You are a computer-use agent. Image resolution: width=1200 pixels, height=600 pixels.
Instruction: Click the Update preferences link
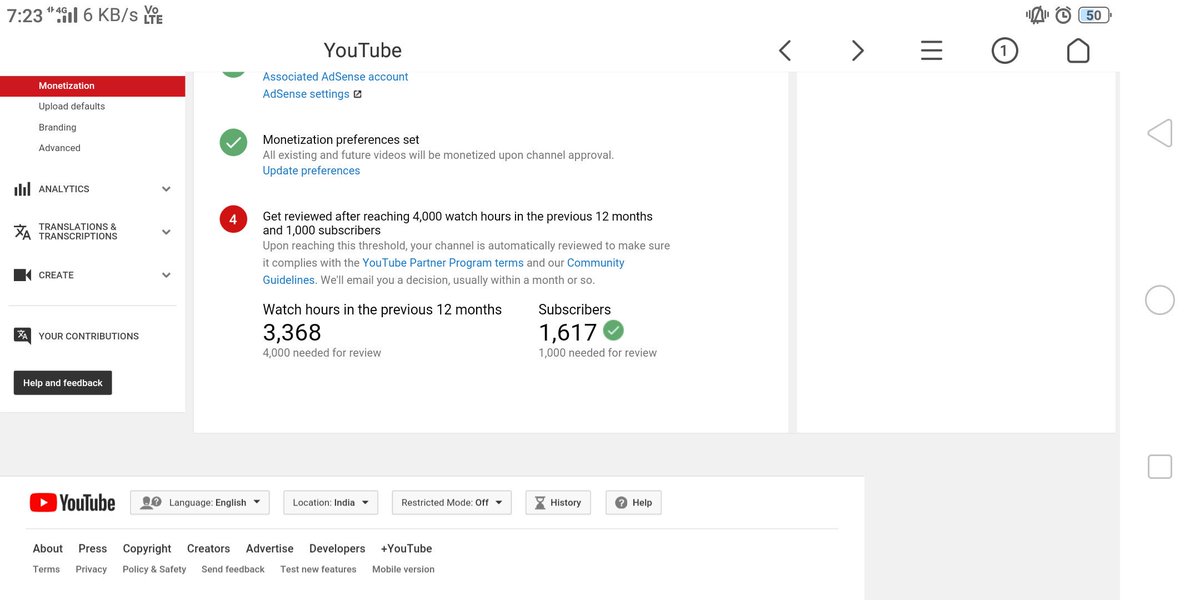pyautogui.click(x=311, y=171)
